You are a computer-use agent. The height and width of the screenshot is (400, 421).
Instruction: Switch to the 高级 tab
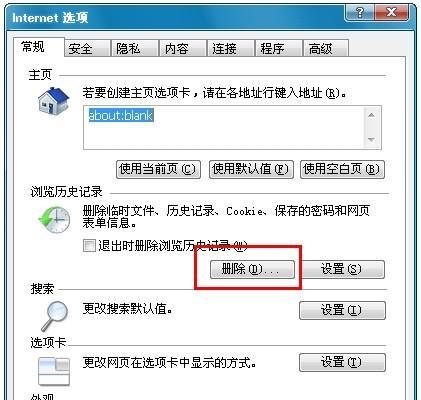326,49
